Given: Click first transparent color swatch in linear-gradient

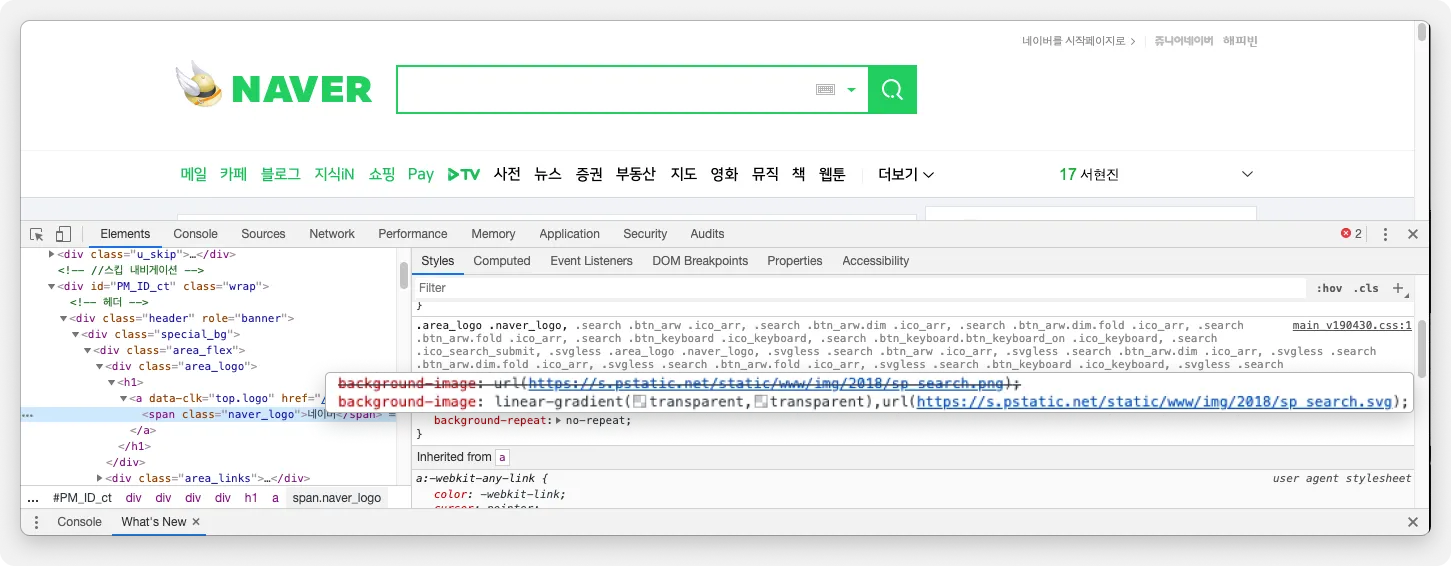Looking at the screenshot, I should [x=641, y=402].
